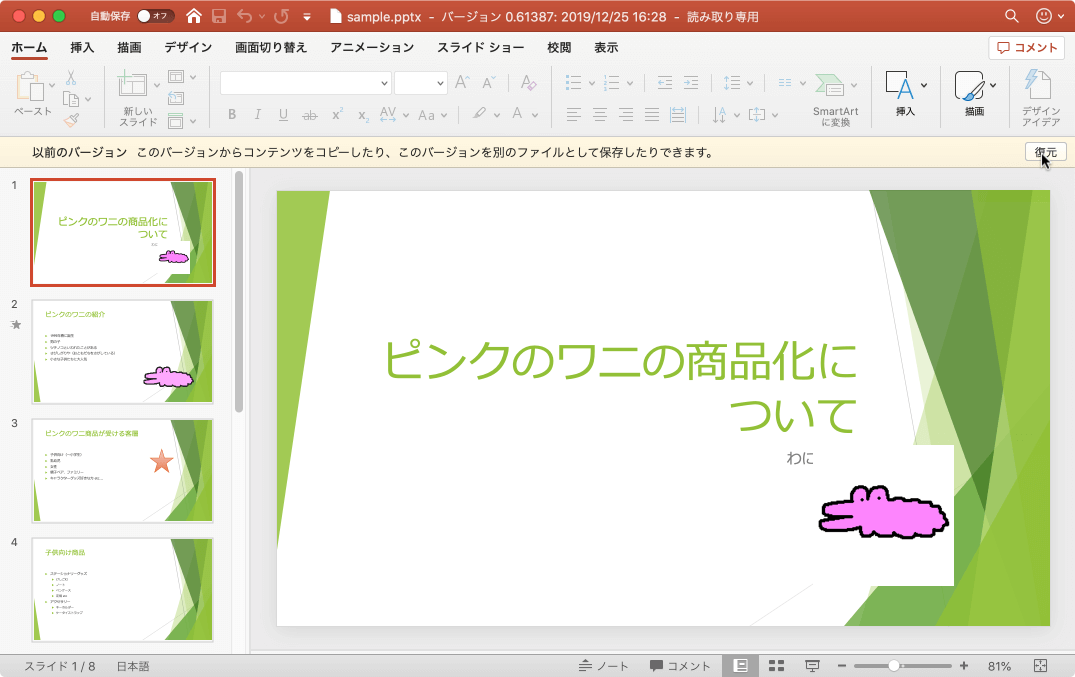Open the Insert (挿入) tab

click(x=82, y=47)
